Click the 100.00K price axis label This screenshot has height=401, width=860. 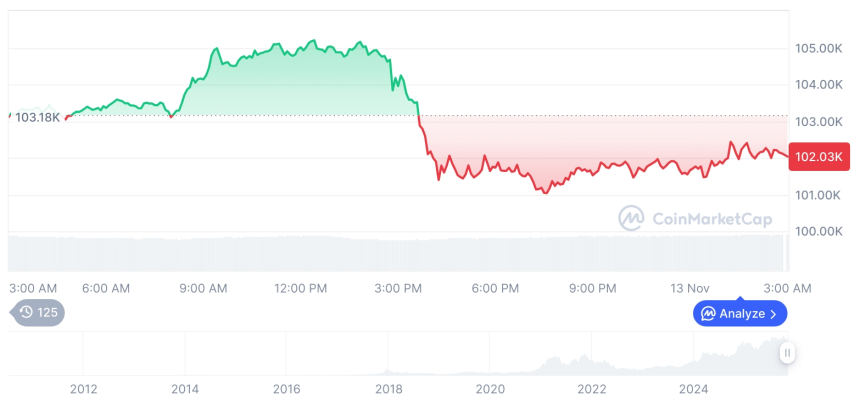(819, 231)
